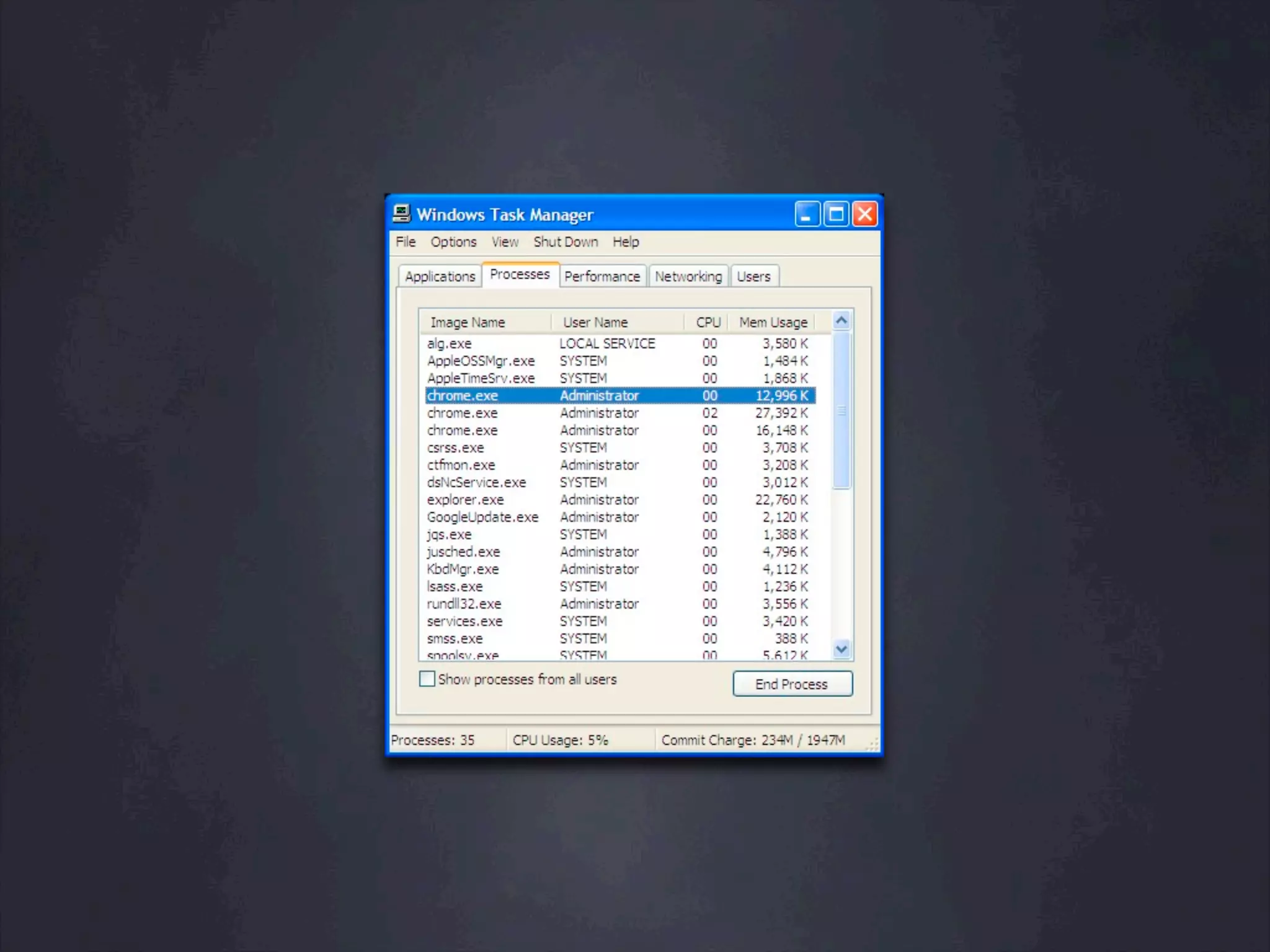1270x952 pixels.
Task: Expand the Shut Down menu
Action: tap(566, 242)
